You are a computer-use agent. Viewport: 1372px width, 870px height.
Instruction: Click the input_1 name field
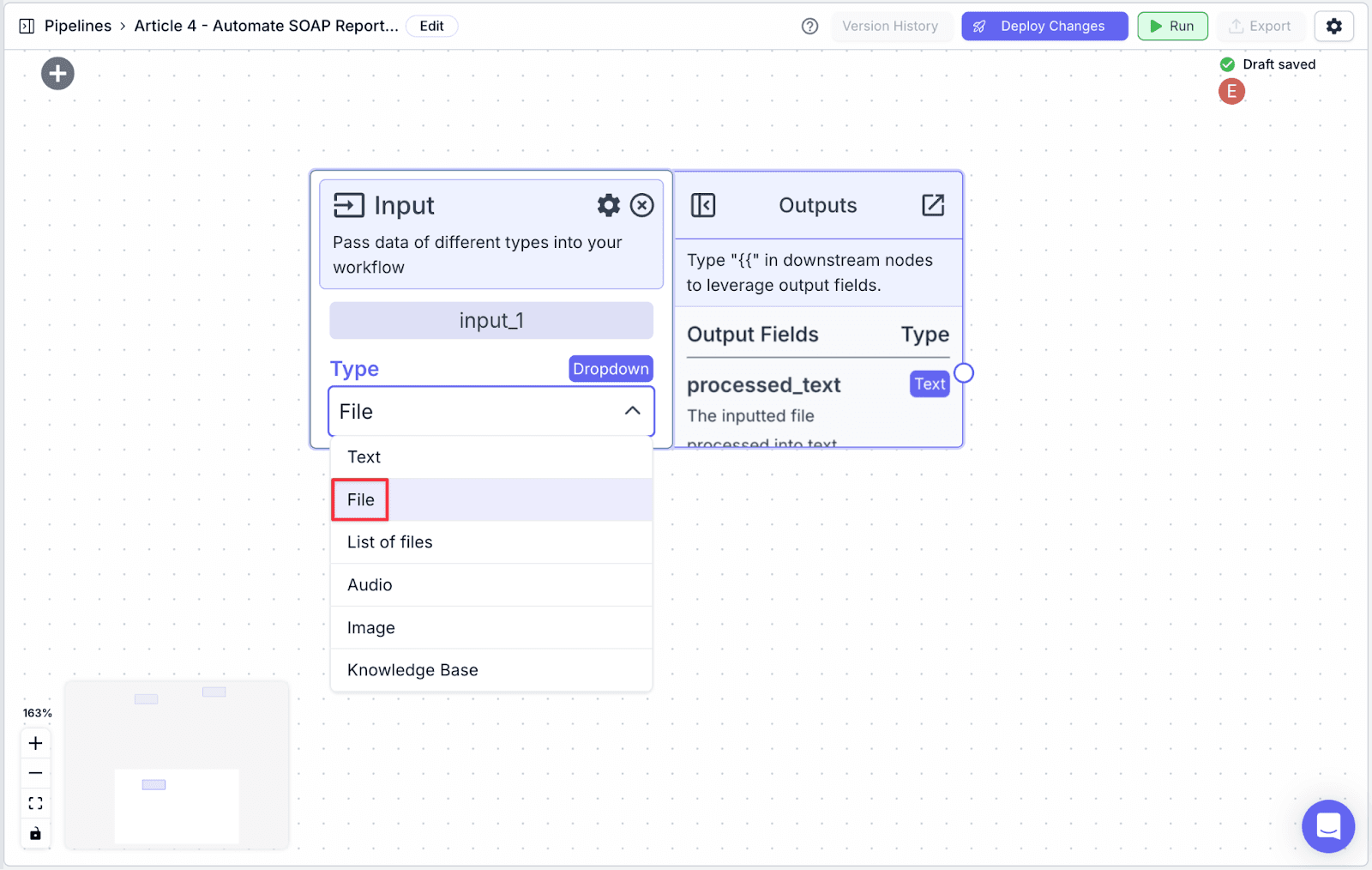(x=491, y=321)
